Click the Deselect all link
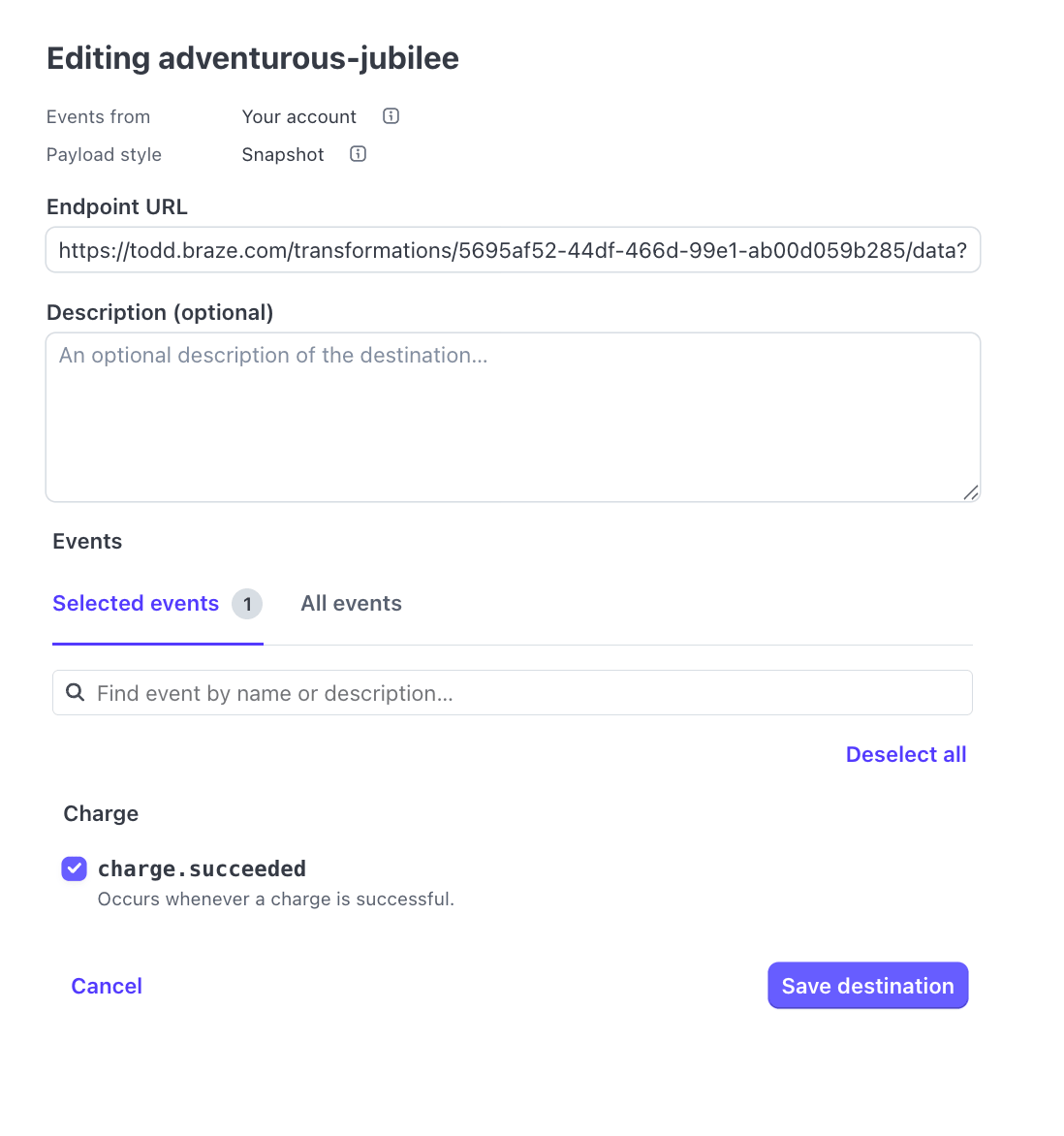The image size is (1064, 1136). tap(906, 755)
